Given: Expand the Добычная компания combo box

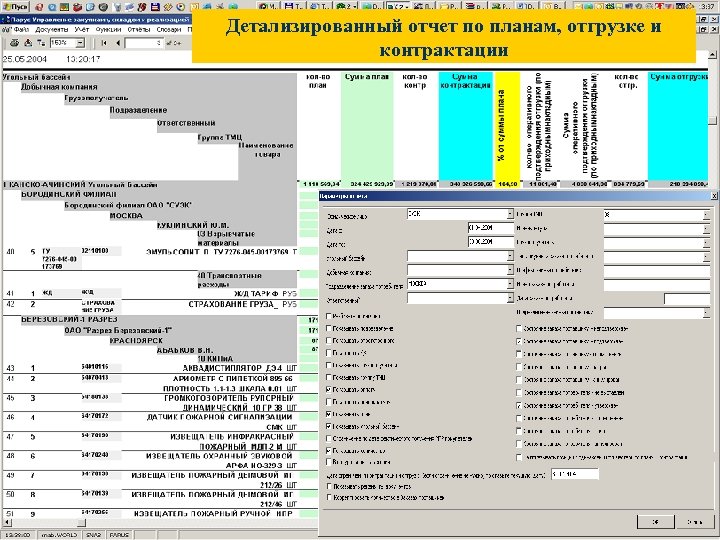Looking at the screenshot, I should (x=510, y=270).
